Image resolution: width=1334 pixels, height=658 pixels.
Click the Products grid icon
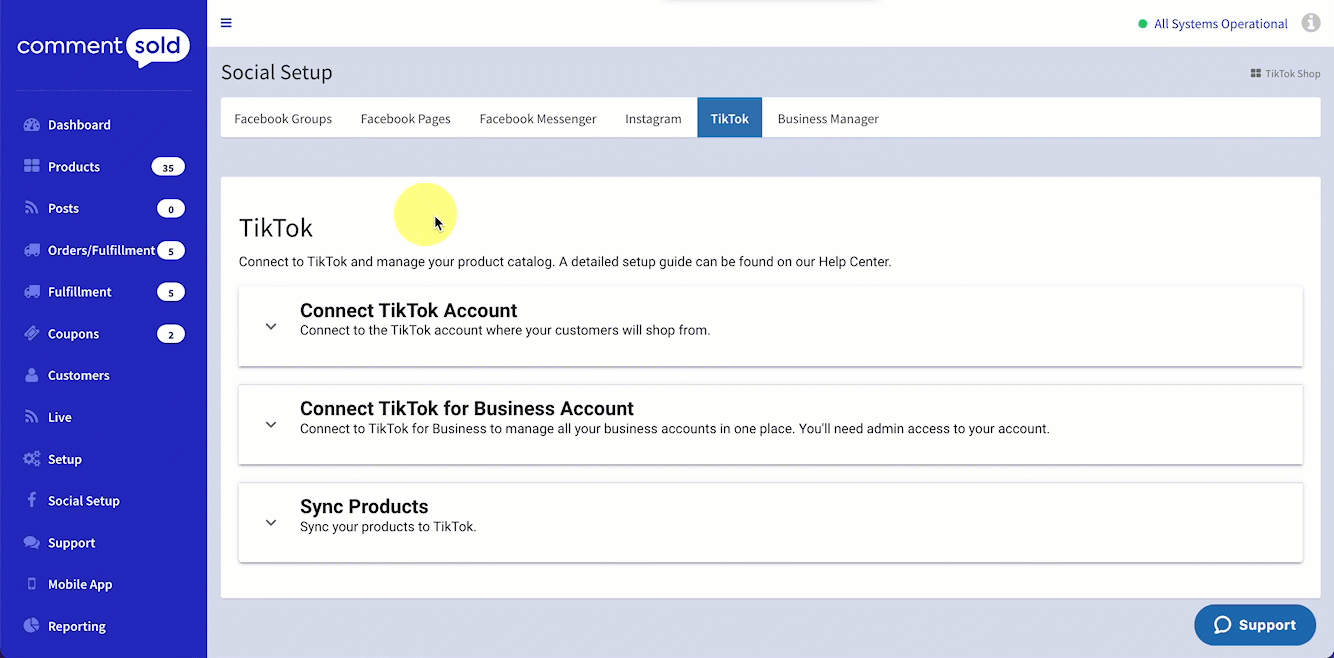(x=31, y=167)
